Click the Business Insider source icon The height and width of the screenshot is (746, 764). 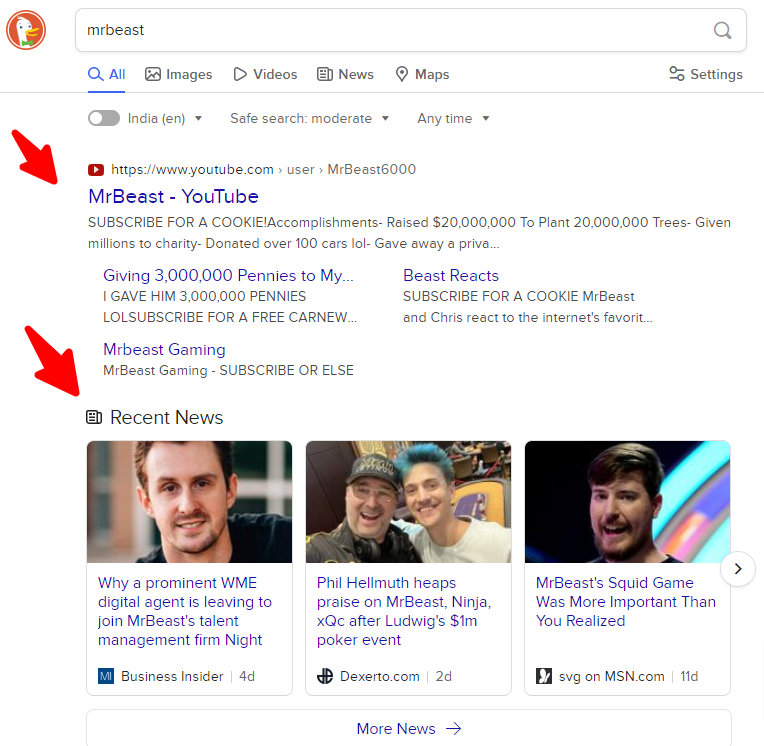tap(106, 676)
